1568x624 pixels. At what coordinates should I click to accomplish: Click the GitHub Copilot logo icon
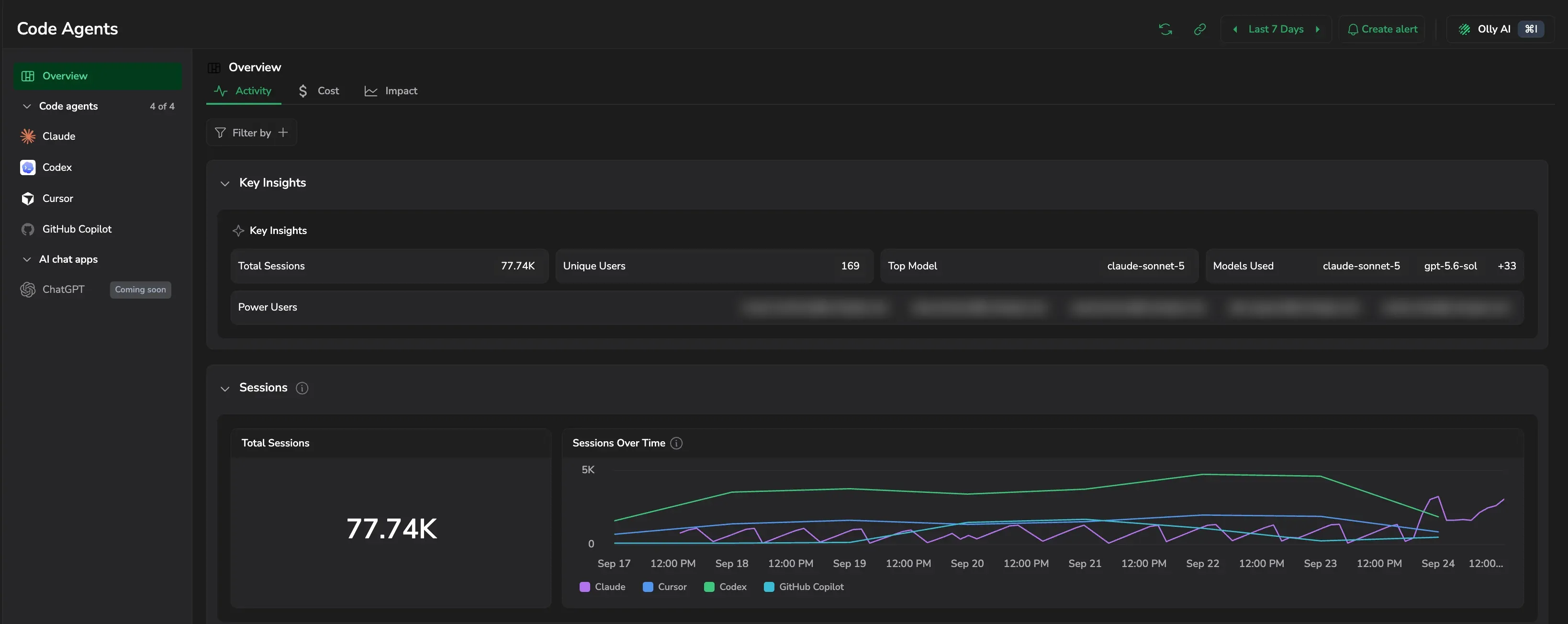tap(28, 230)
